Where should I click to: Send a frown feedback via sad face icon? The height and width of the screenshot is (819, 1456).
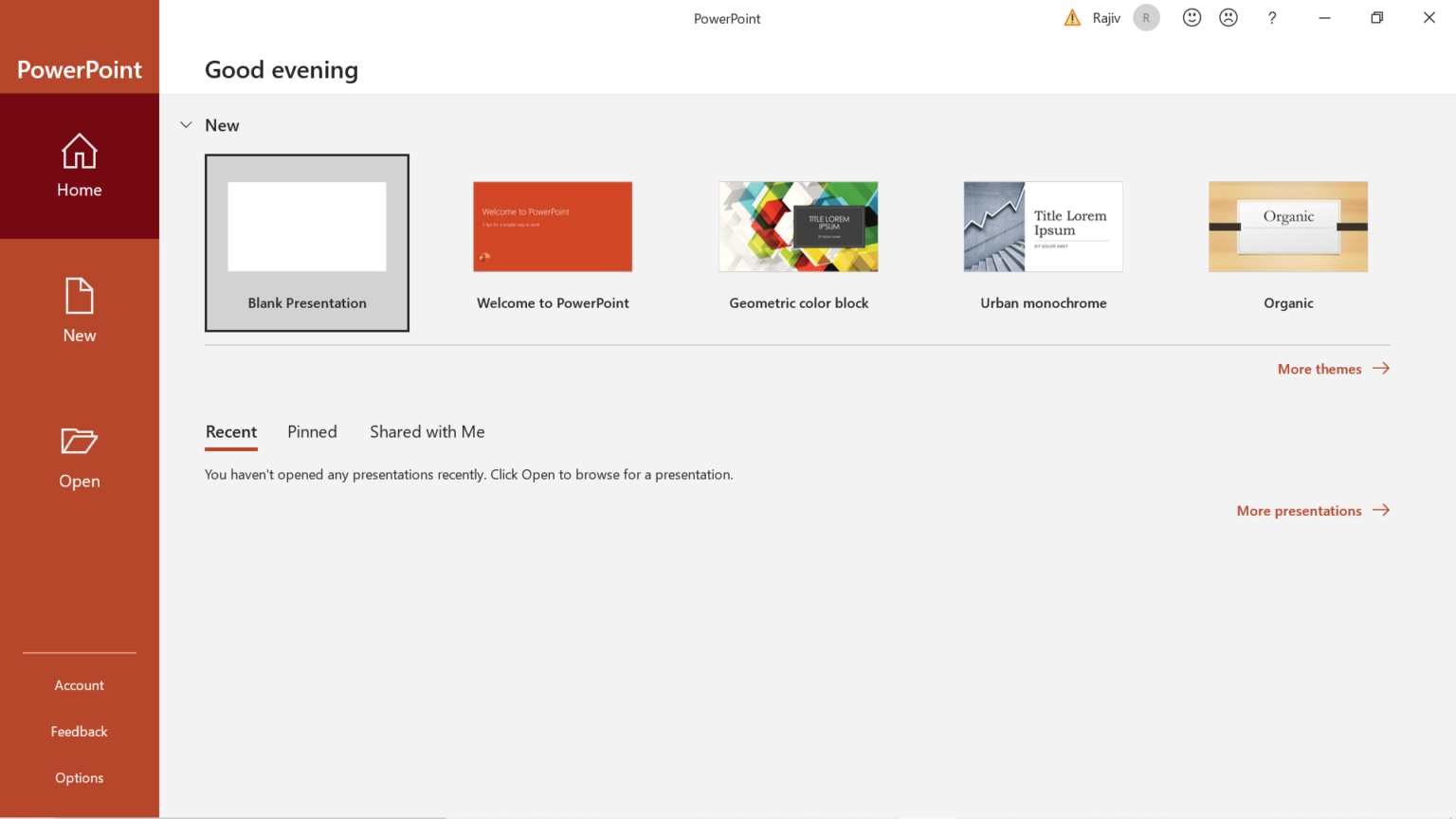(1228, 18)
